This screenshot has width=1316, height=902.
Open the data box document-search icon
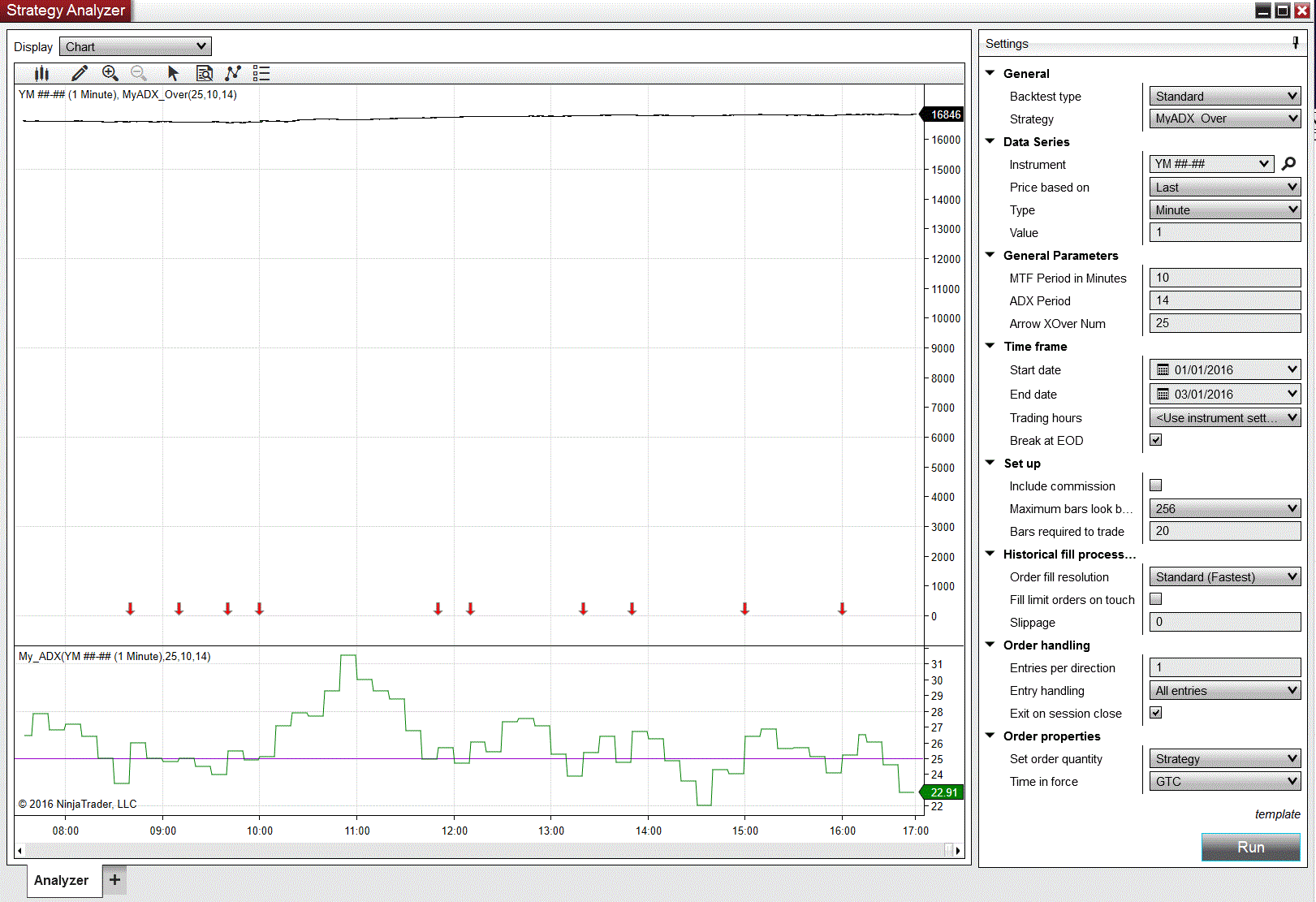tap(205, 74)
